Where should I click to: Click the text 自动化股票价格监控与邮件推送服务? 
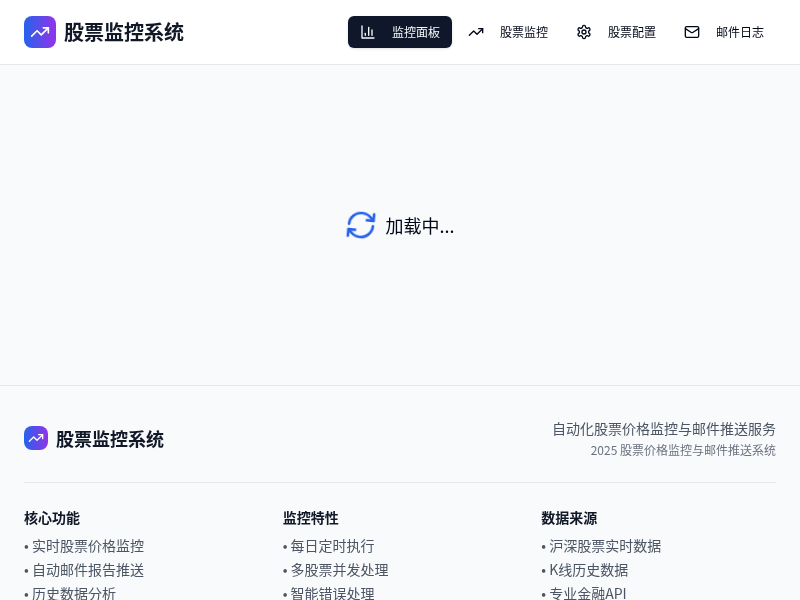[664, 429]
